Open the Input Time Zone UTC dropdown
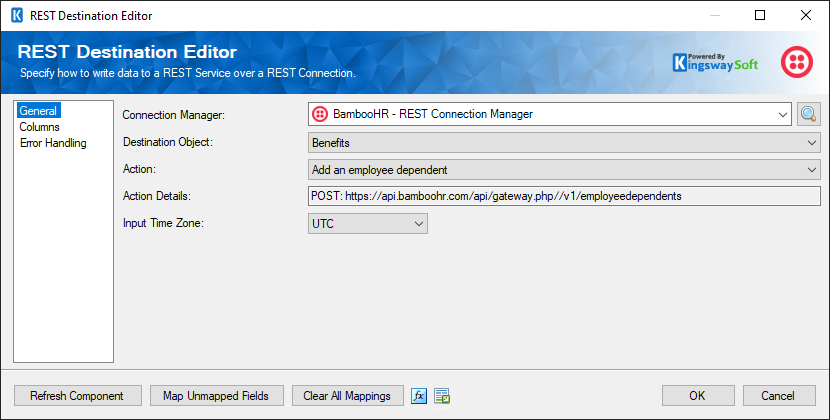This screenshot has height=420, width=830. coord(368,224)
